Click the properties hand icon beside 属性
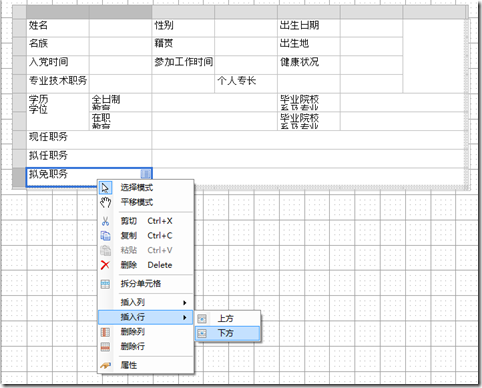The image size is (482, 388). (x=105, y=365)
